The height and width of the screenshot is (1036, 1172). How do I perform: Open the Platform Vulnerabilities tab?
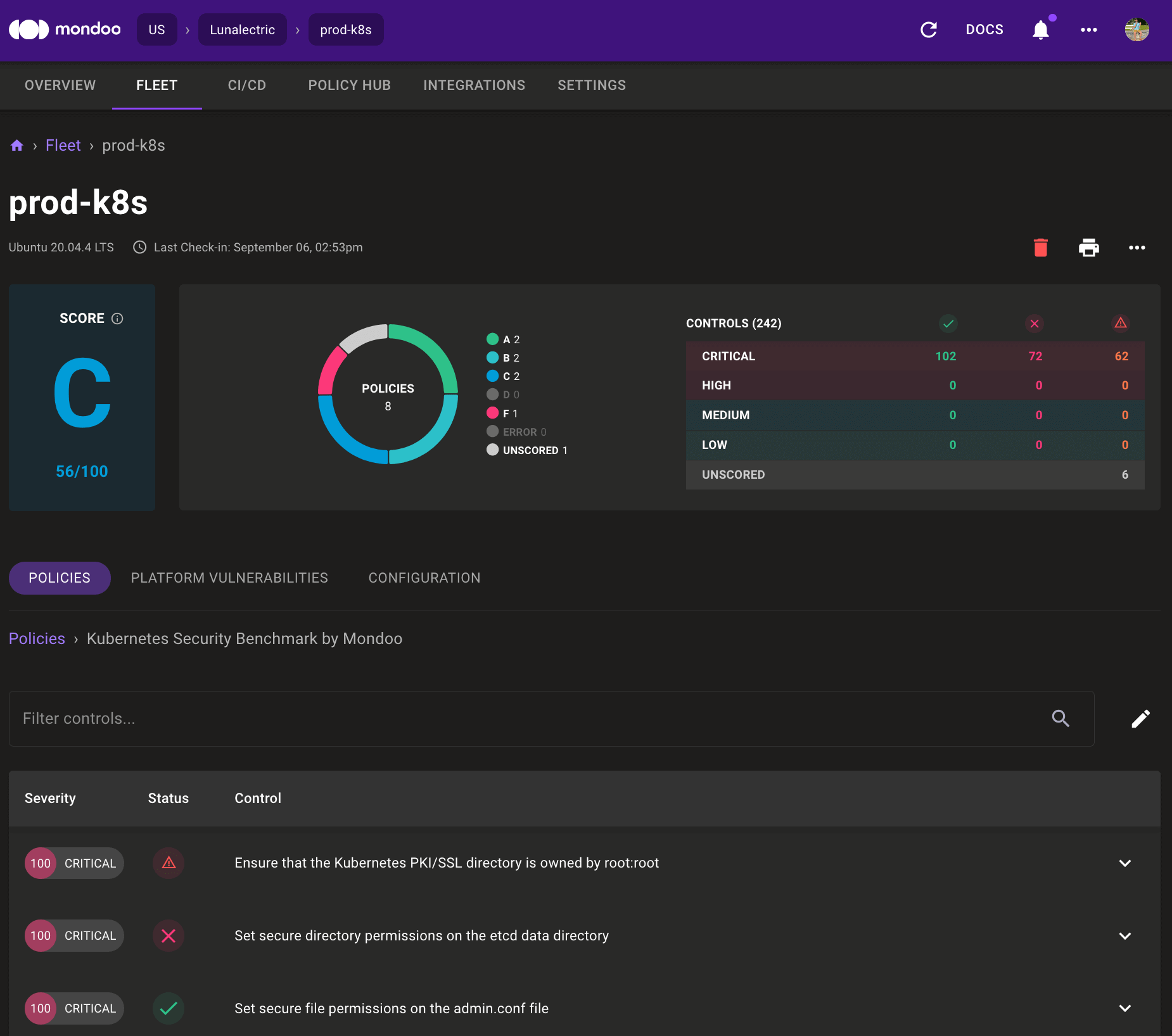point(229,578)
